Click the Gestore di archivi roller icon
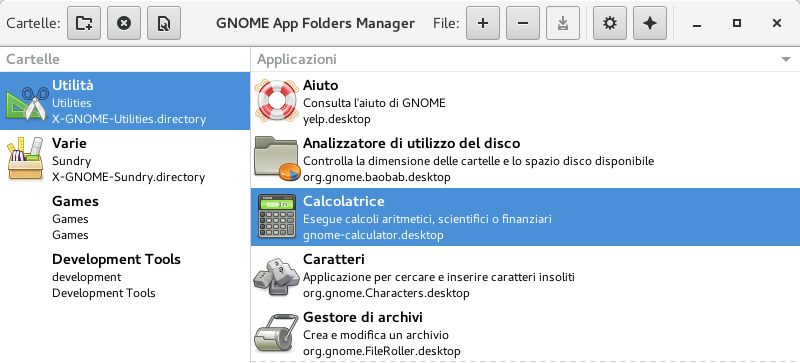 point(277,334)
